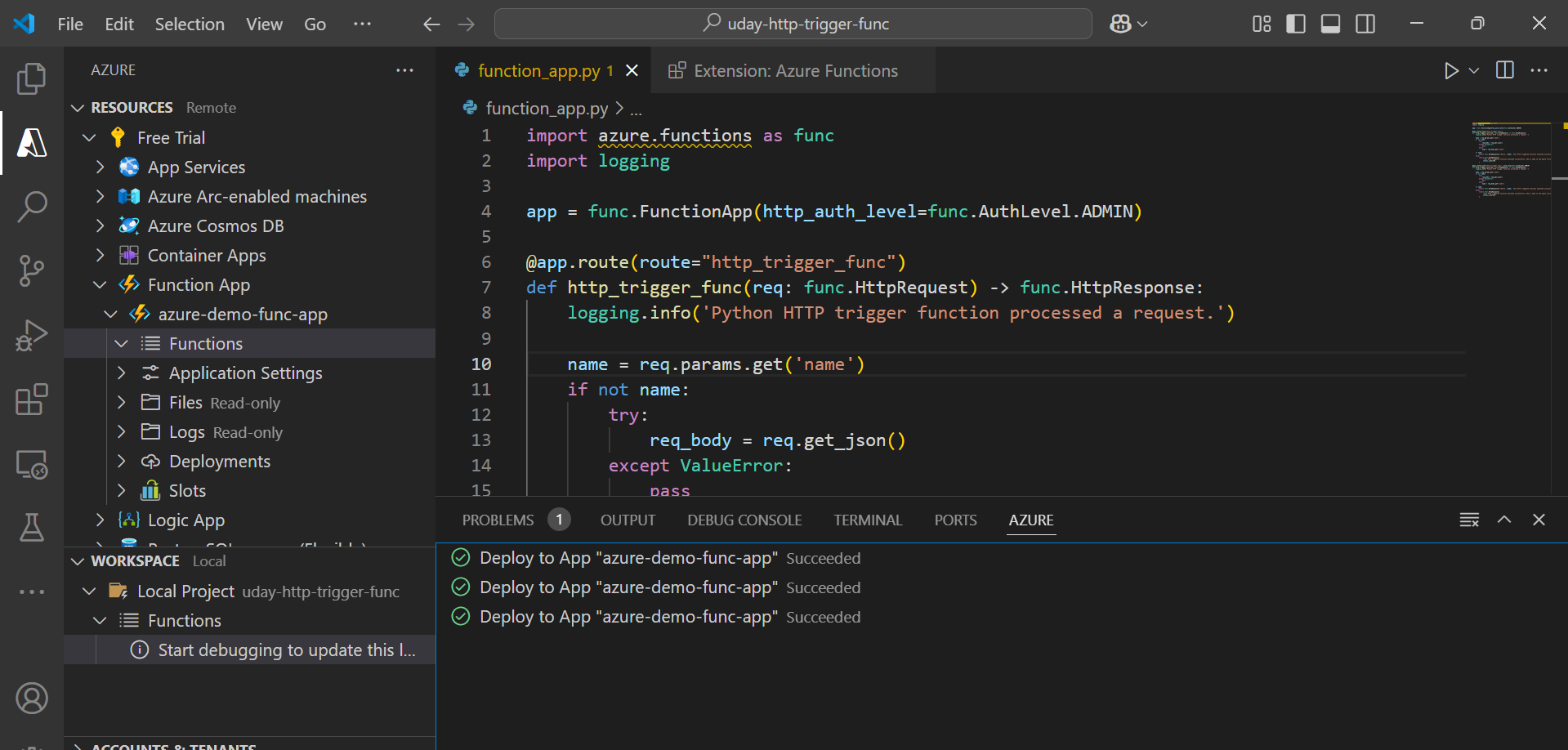Open Azure panel more actions menu
Viewport: 1568px width, 750px height.
coord(404,70)
